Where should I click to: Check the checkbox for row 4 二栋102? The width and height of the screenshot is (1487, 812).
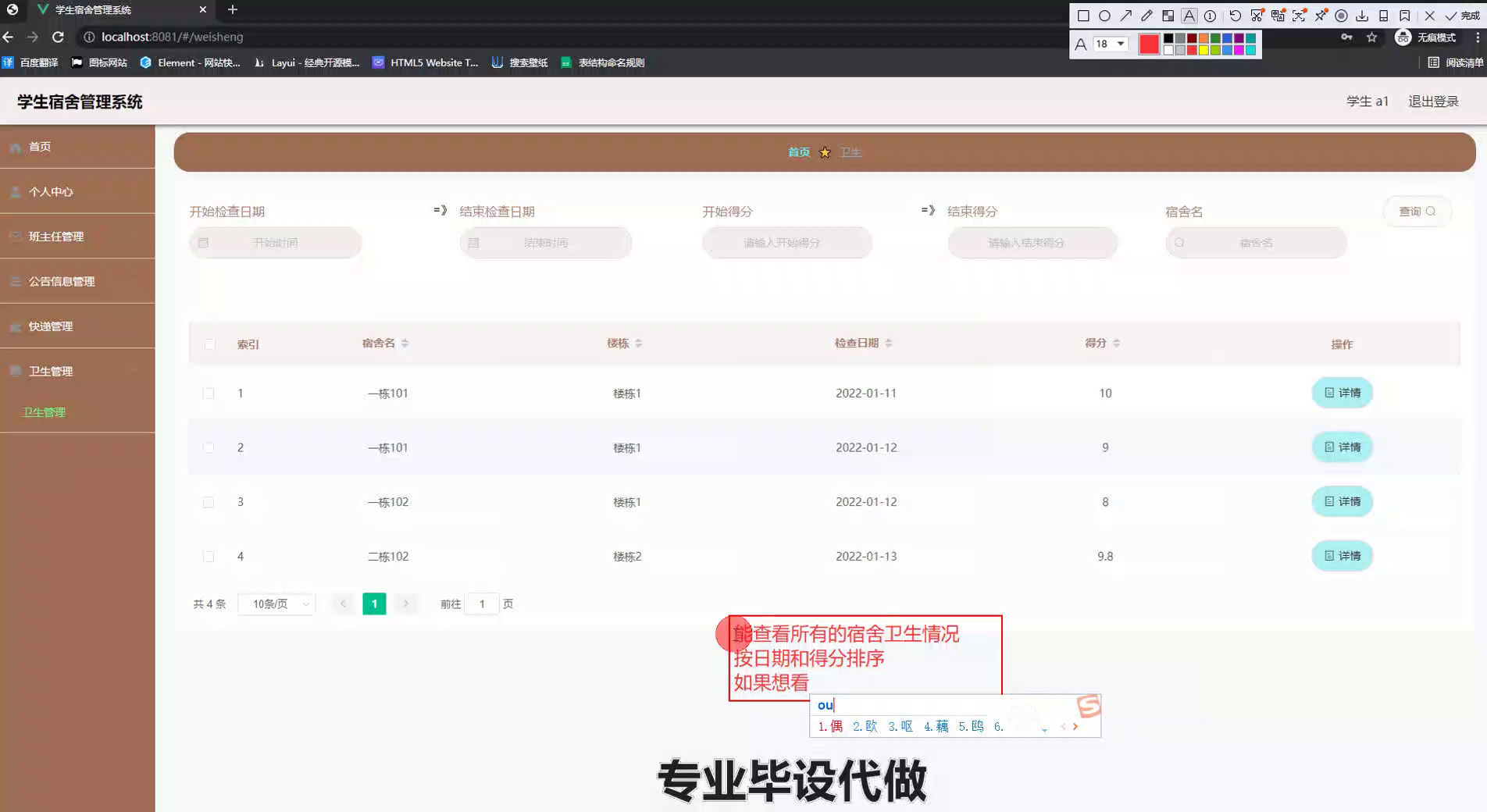coord(209,557)
